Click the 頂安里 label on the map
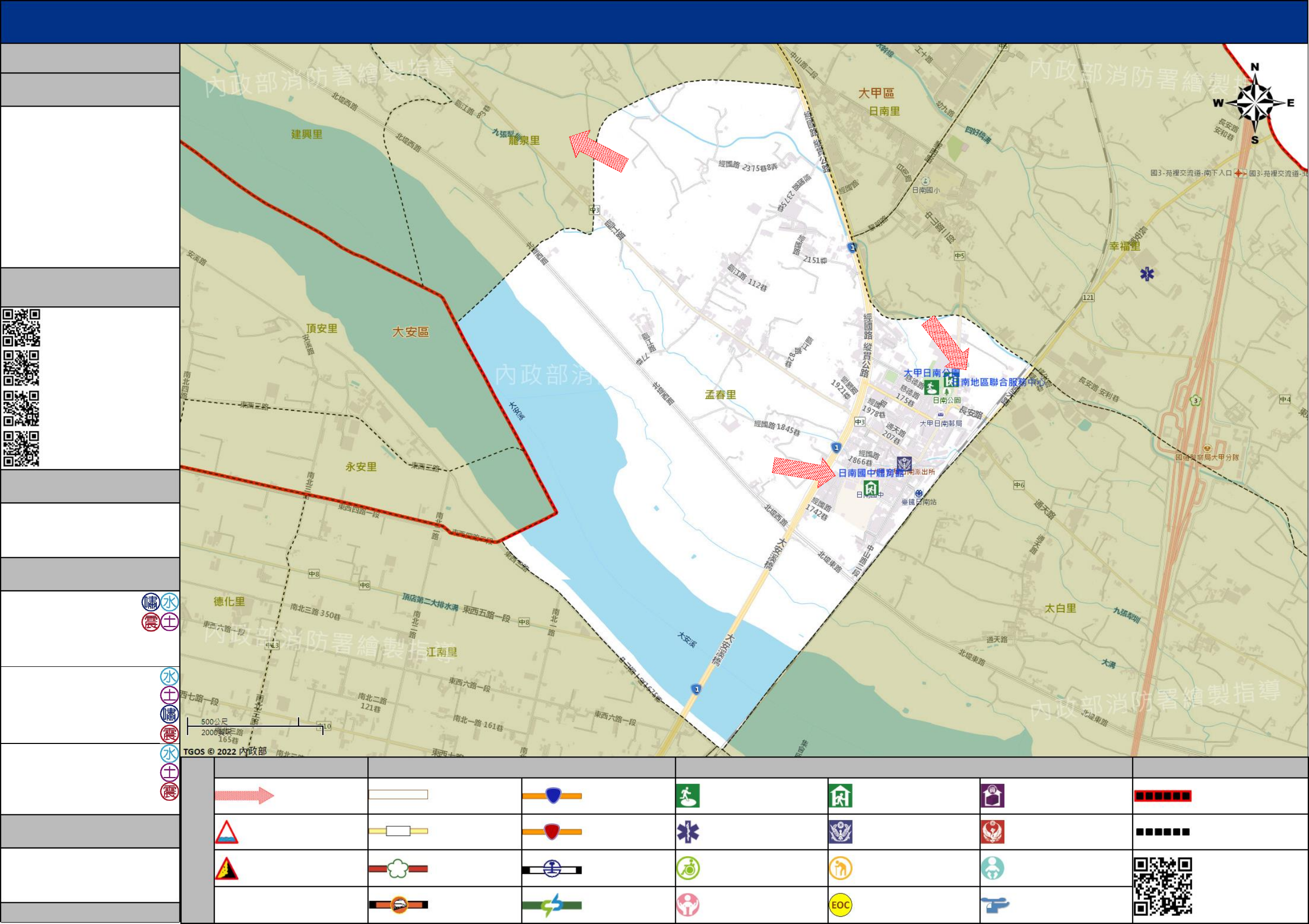 (x=321, y=329)
